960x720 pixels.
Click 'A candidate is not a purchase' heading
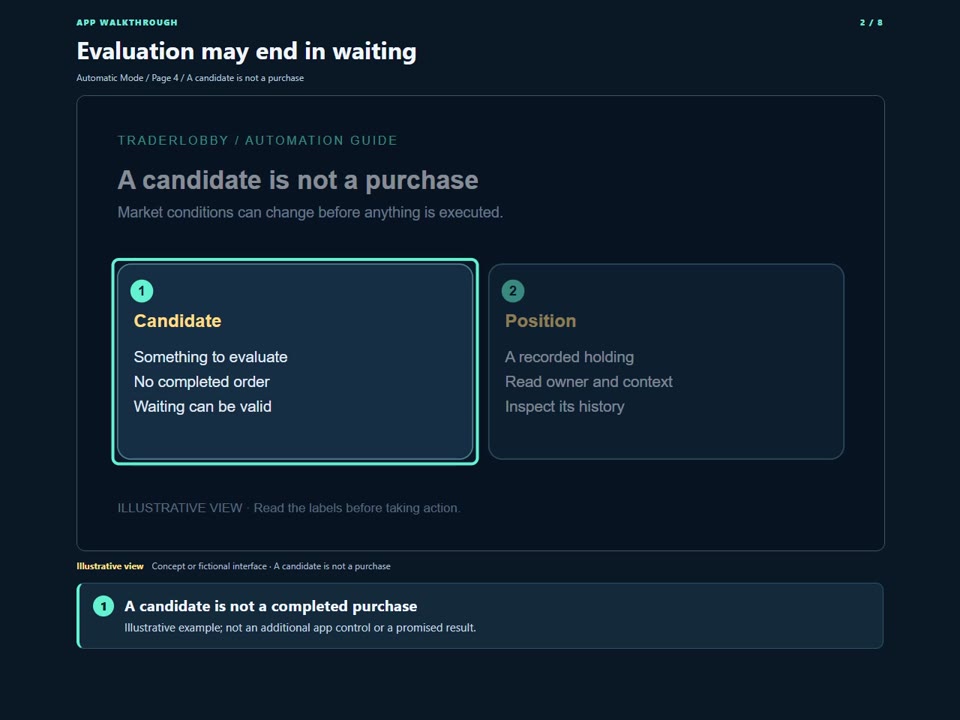click(298, 180)
